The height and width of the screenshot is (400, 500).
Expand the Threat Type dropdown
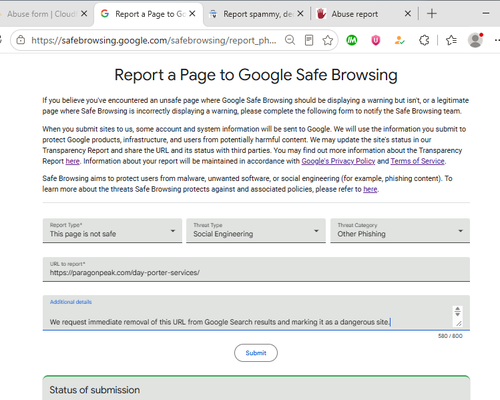[256, 230]
